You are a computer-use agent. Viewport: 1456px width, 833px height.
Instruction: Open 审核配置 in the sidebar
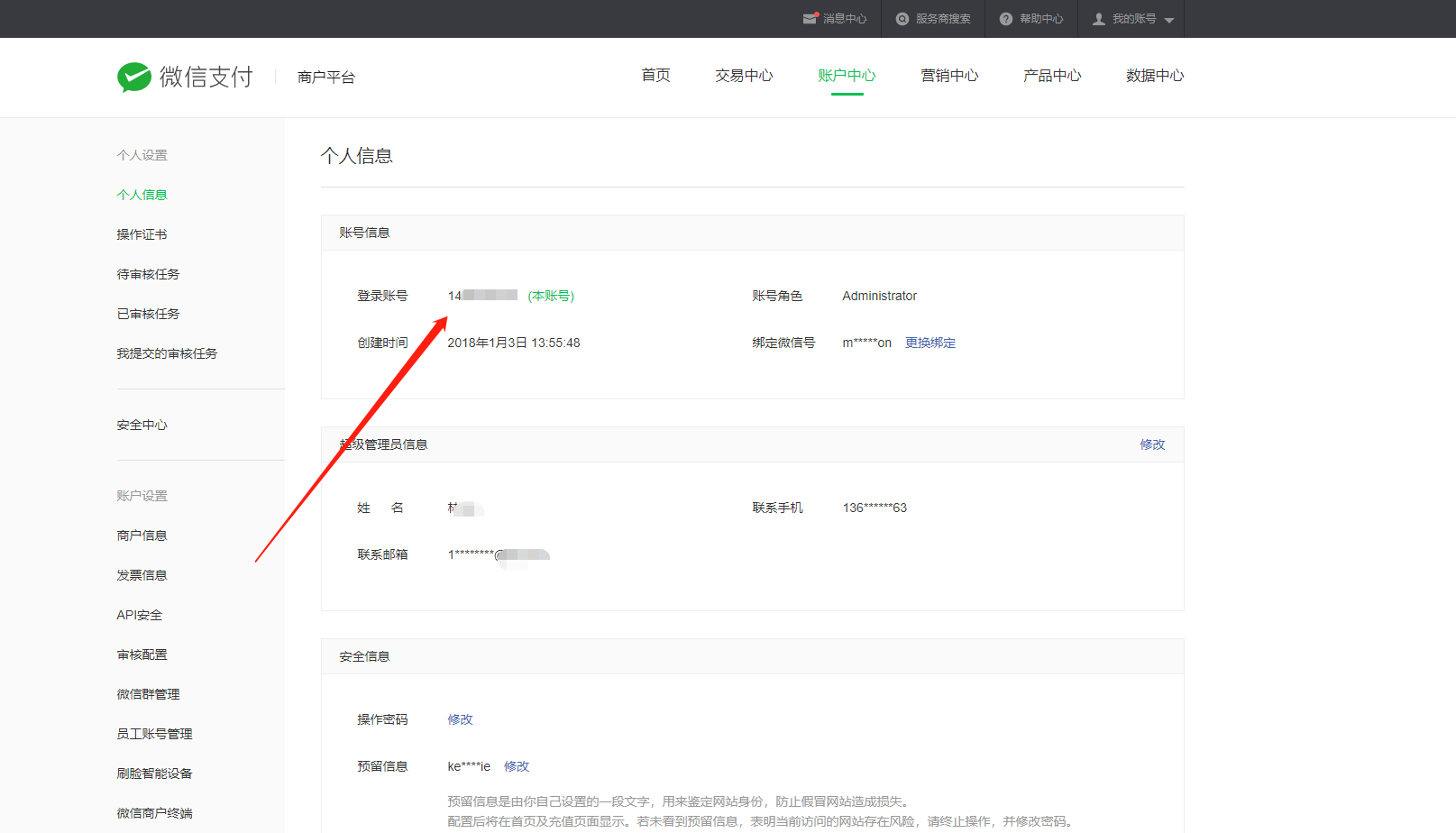coord(142,654)
